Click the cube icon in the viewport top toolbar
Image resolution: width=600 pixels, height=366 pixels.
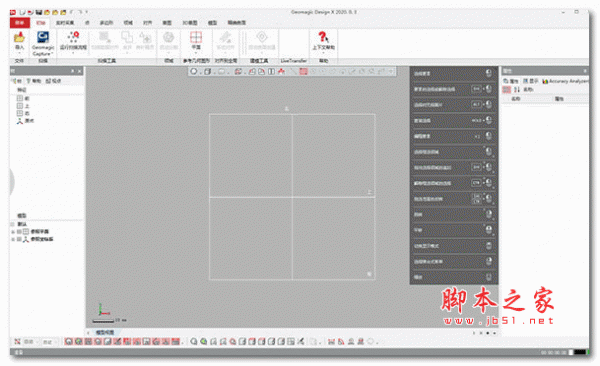[x=207, y=72]
